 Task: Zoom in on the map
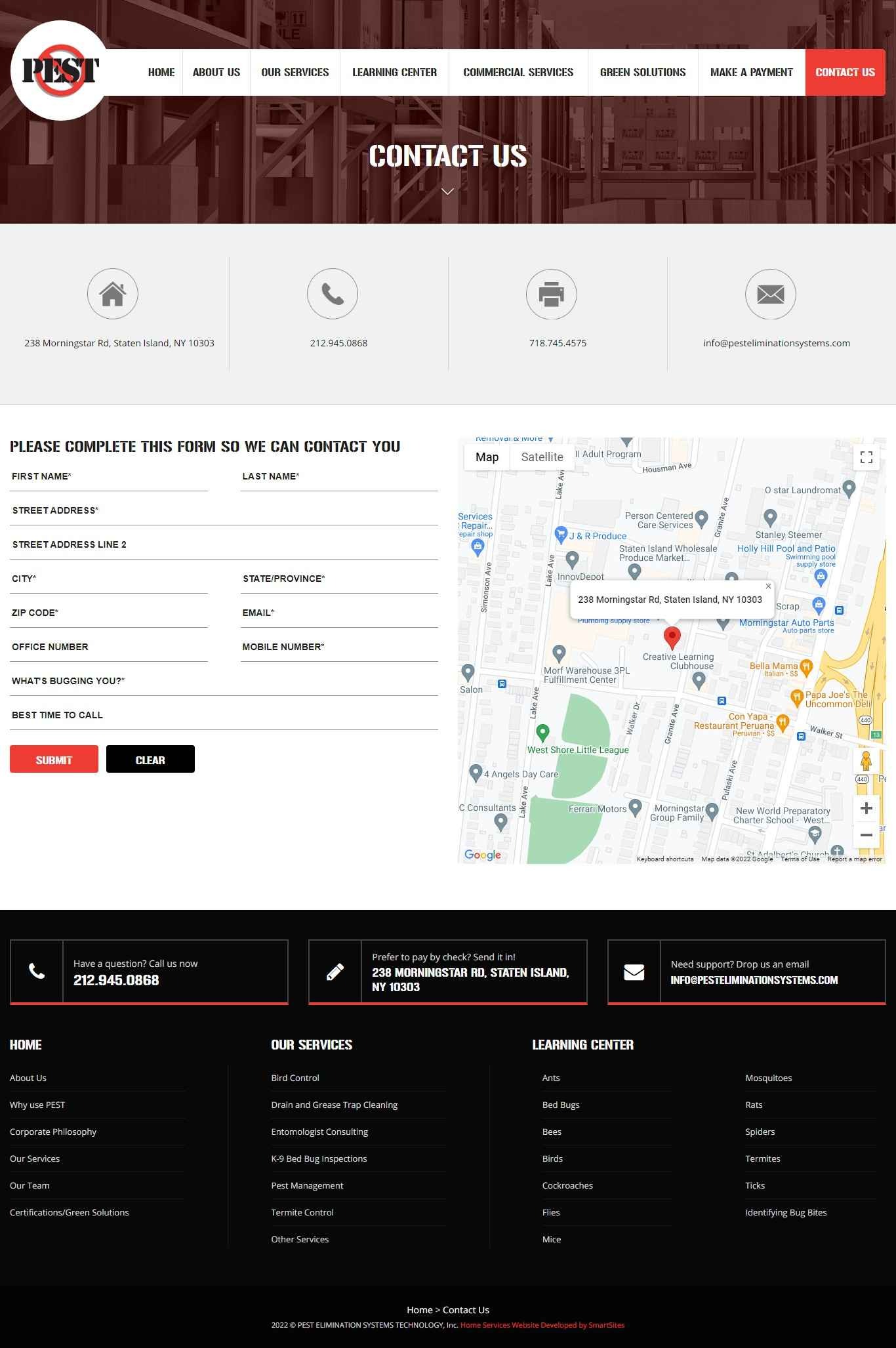tap(866, 808)
